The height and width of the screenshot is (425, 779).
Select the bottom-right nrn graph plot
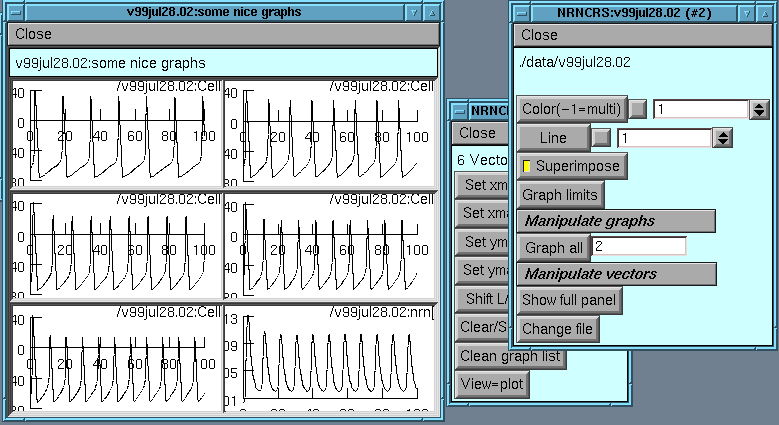(x=332, y=358)
